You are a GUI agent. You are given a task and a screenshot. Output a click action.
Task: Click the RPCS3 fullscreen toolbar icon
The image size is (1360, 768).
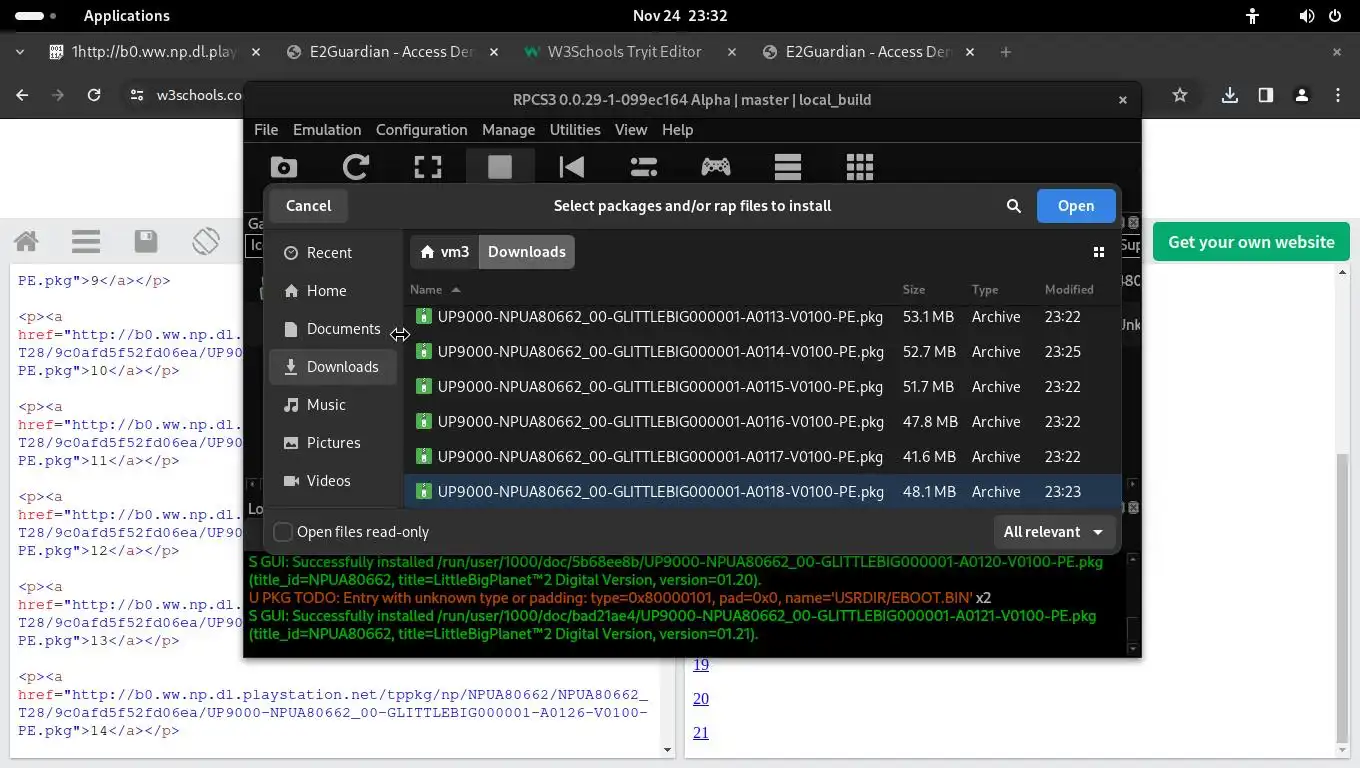pyautogui.click(x=428, y=167)
